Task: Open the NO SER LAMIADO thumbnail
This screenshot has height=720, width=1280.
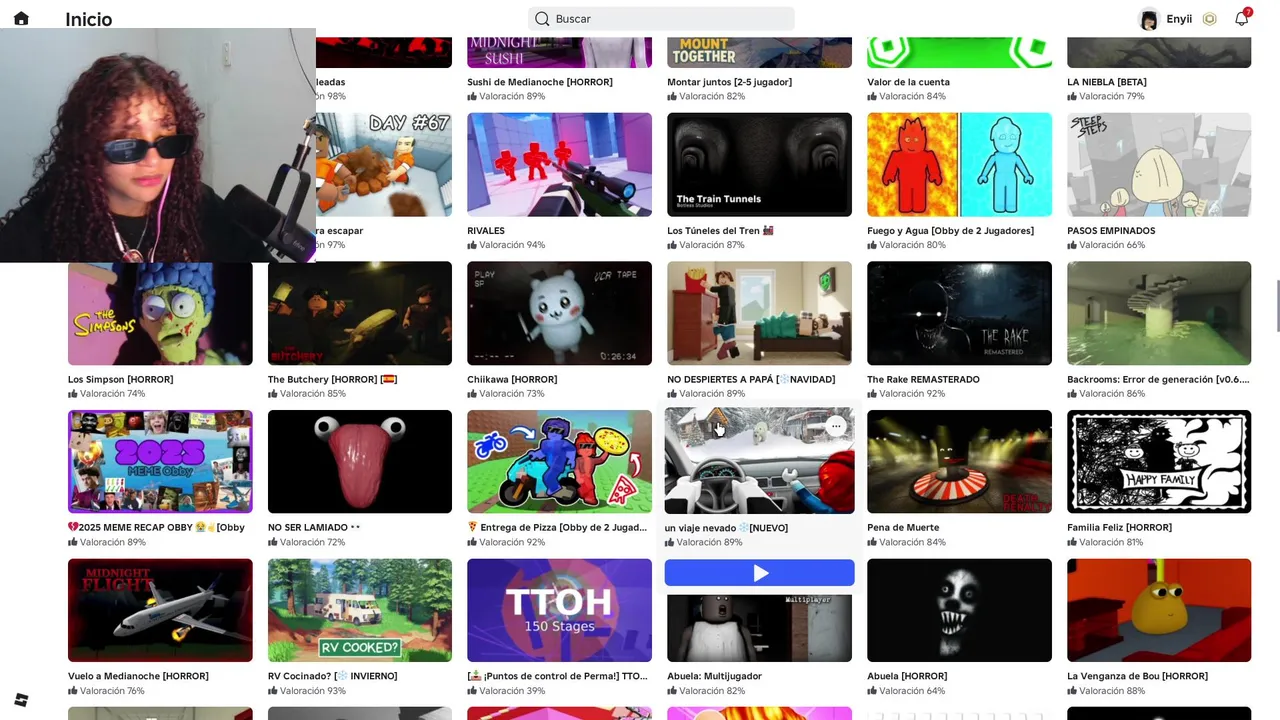Action: coord(360,461)
